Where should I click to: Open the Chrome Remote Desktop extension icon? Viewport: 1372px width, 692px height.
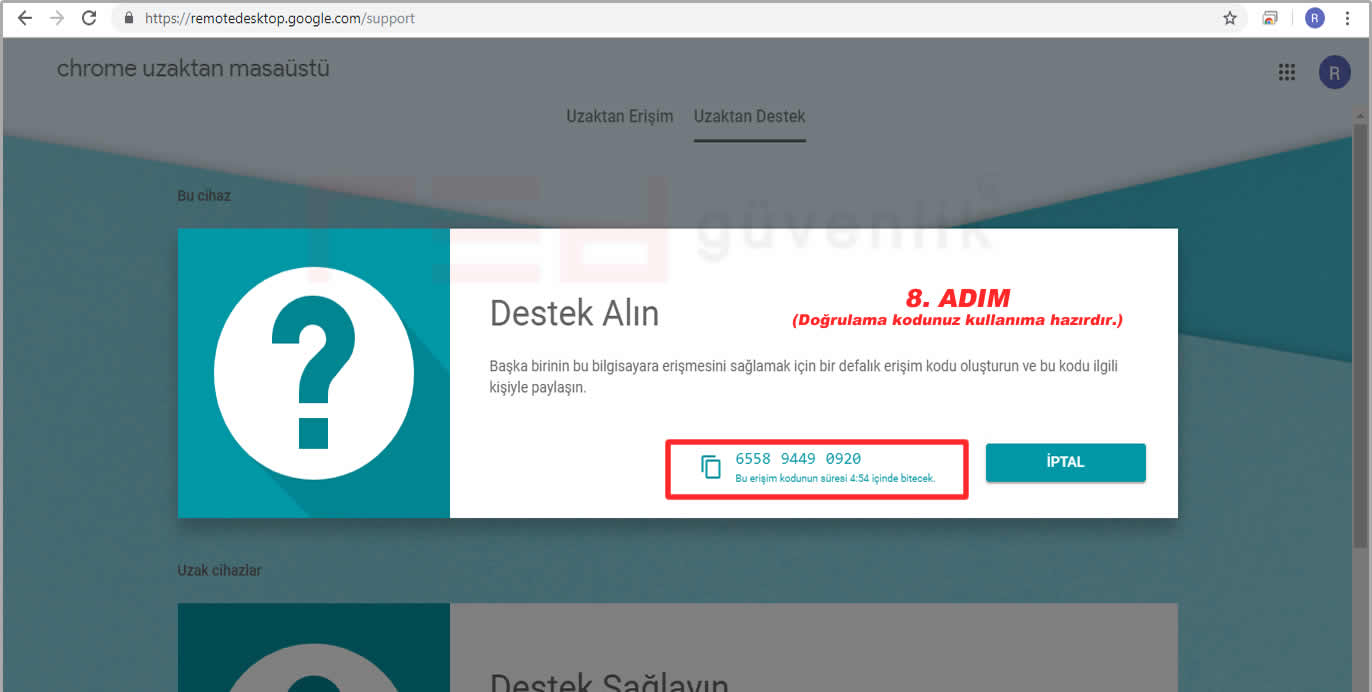pyautogui.click(x=1270, y=18)
